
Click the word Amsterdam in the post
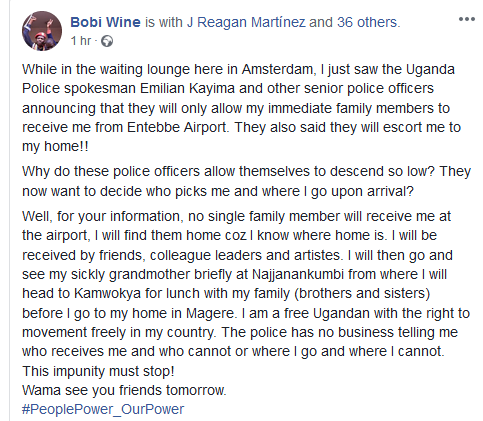coord(277,69)
